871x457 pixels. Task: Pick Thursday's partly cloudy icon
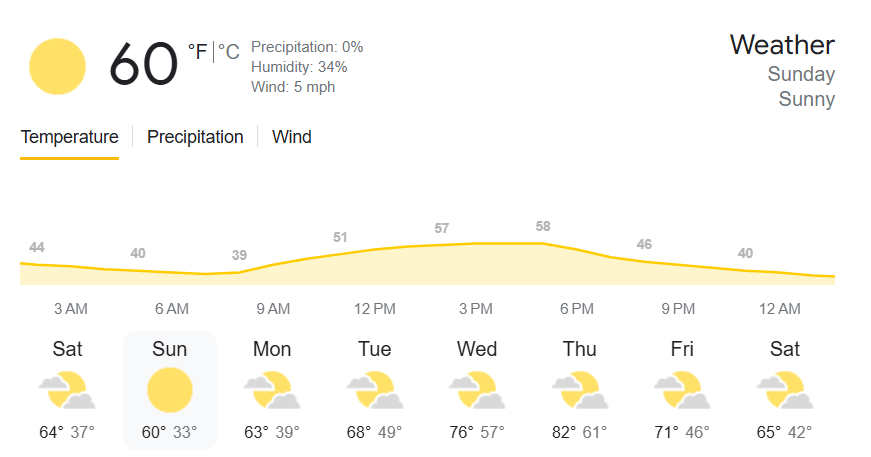tap(579, 390)
